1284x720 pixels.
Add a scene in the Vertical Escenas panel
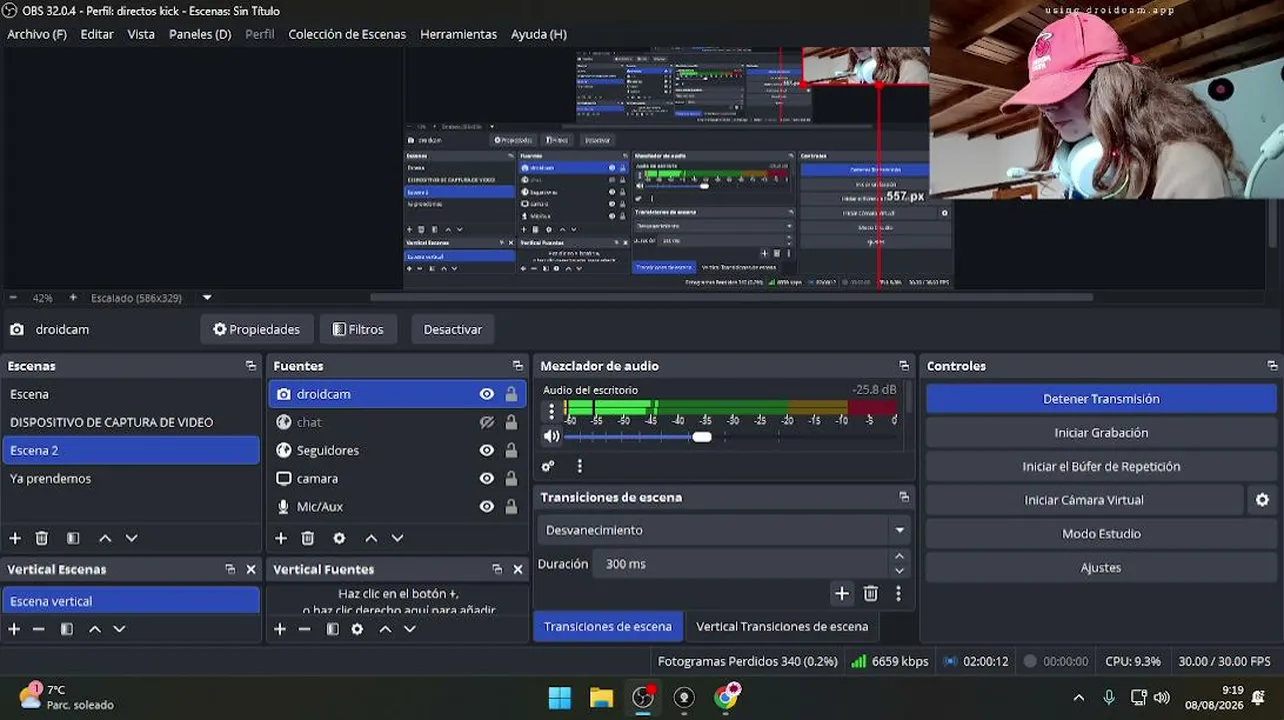[14, 629]
